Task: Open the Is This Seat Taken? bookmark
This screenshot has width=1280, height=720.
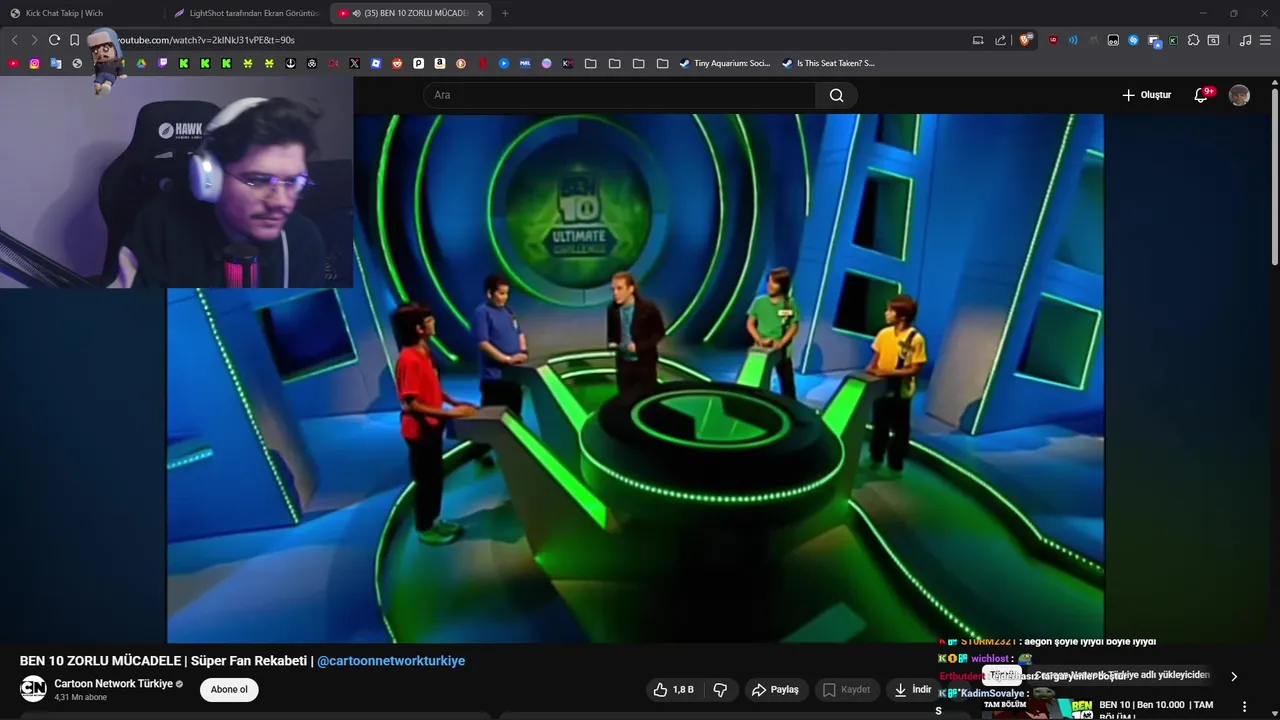Action: [829, 63]
